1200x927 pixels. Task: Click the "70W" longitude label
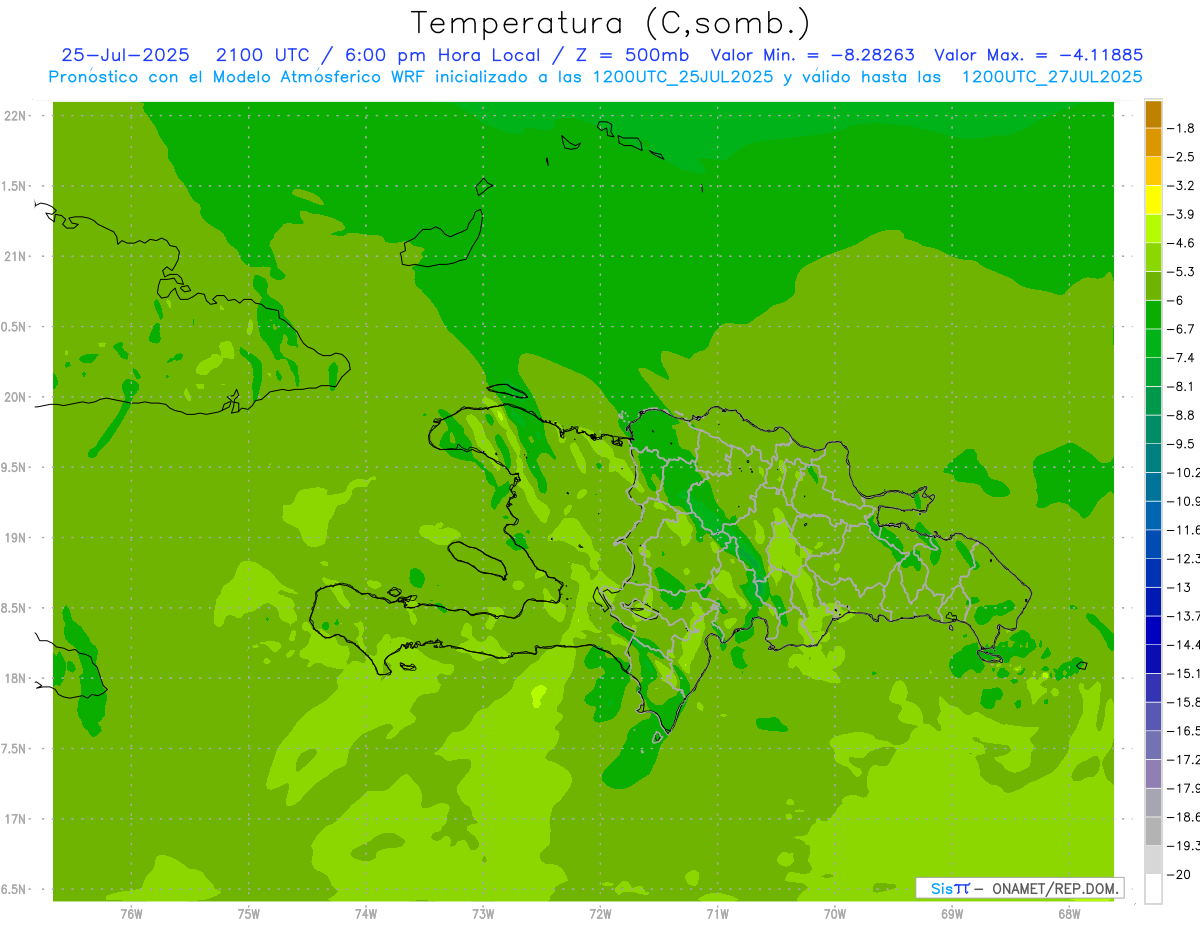point(835,913)
